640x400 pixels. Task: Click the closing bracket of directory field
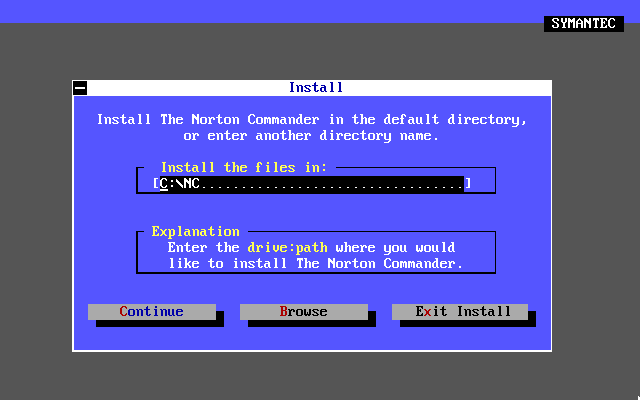[x=468, y=183]
